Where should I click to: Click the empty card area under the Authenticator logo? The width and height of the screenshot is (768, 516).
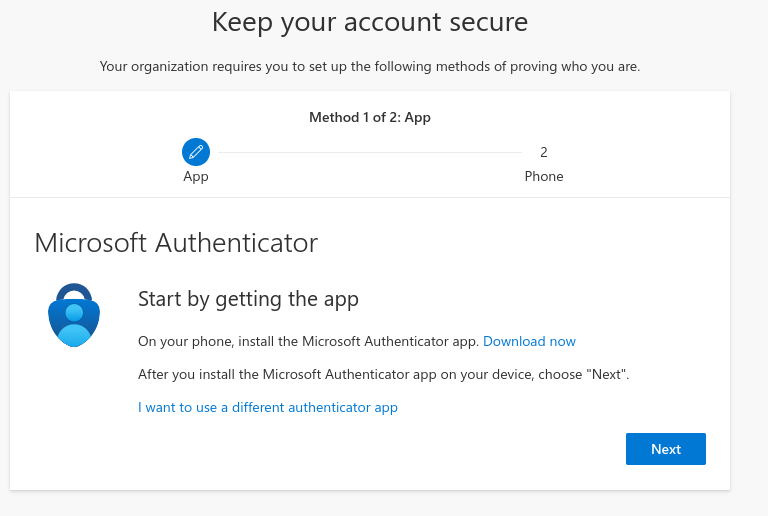pyautogui.click(x=74, y=420)
